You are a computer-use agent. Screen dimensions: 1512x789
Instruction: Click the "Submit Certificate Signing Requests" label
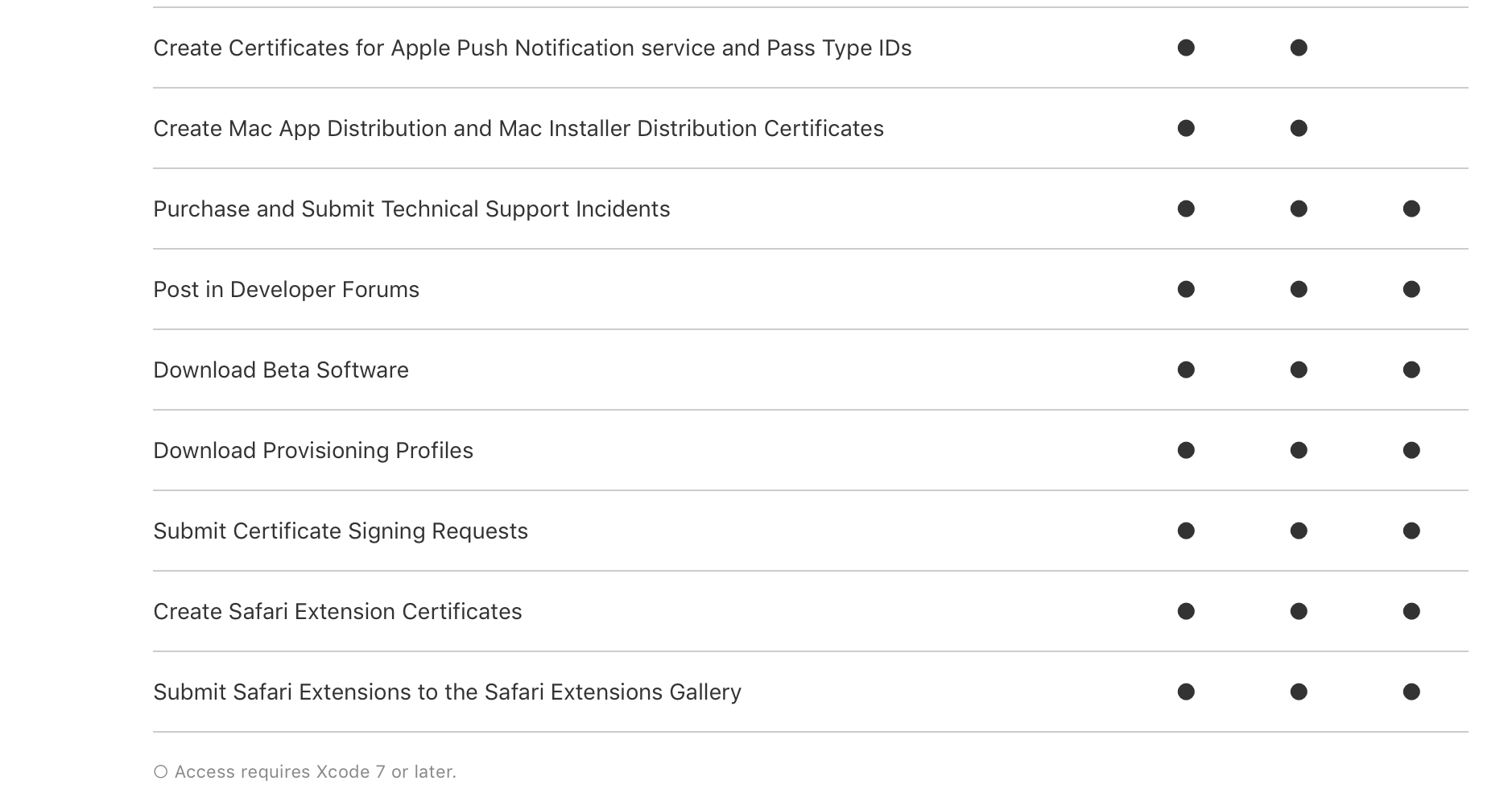pos(341,531)
